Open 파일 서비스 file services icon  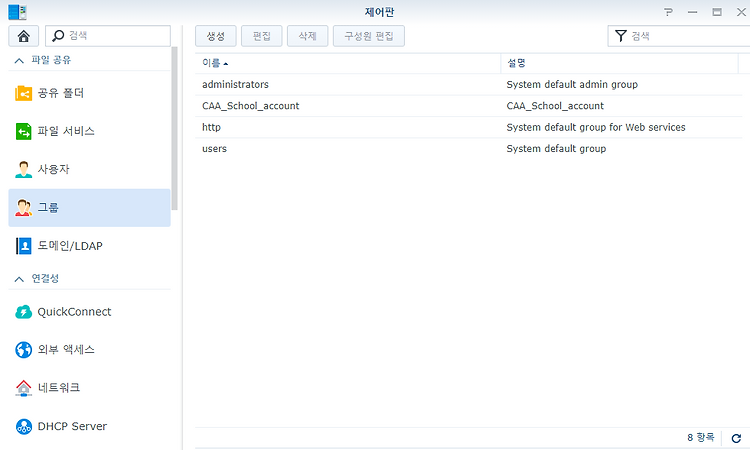click(x=23, y=131)
